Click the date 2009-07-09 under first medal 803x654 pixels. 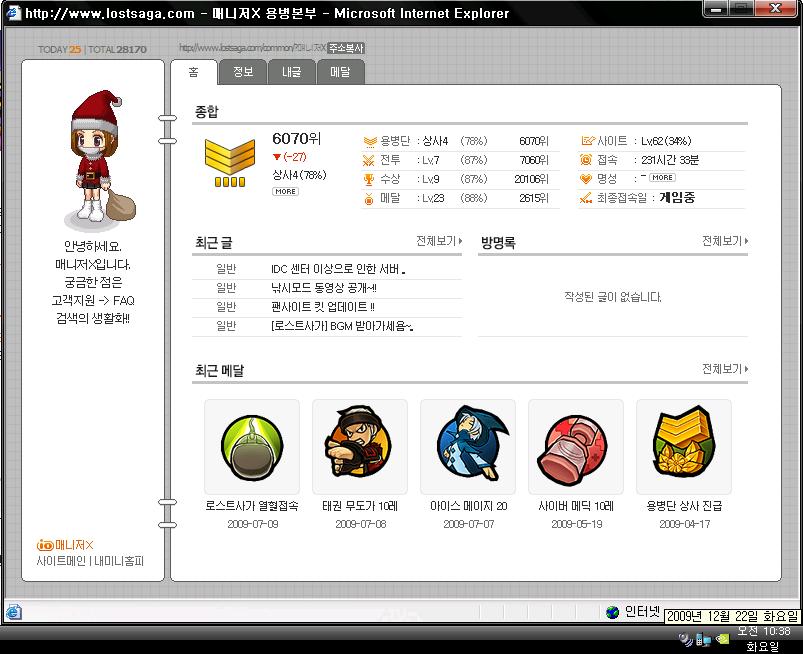click(x=252, y=524)
